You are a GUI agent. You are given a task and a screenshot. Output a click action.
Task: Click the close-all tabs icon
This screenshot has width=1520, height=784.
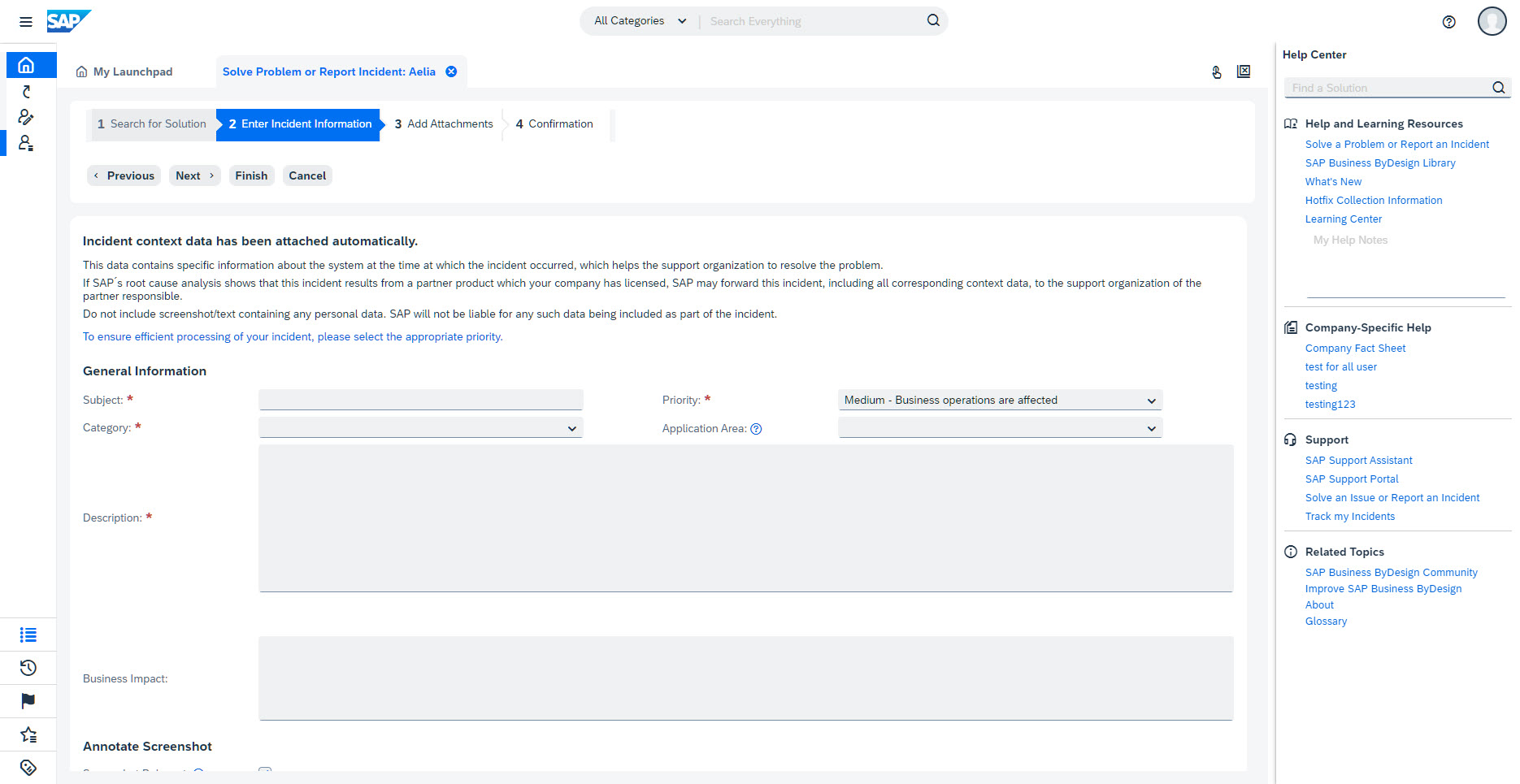click(1244, 71)
